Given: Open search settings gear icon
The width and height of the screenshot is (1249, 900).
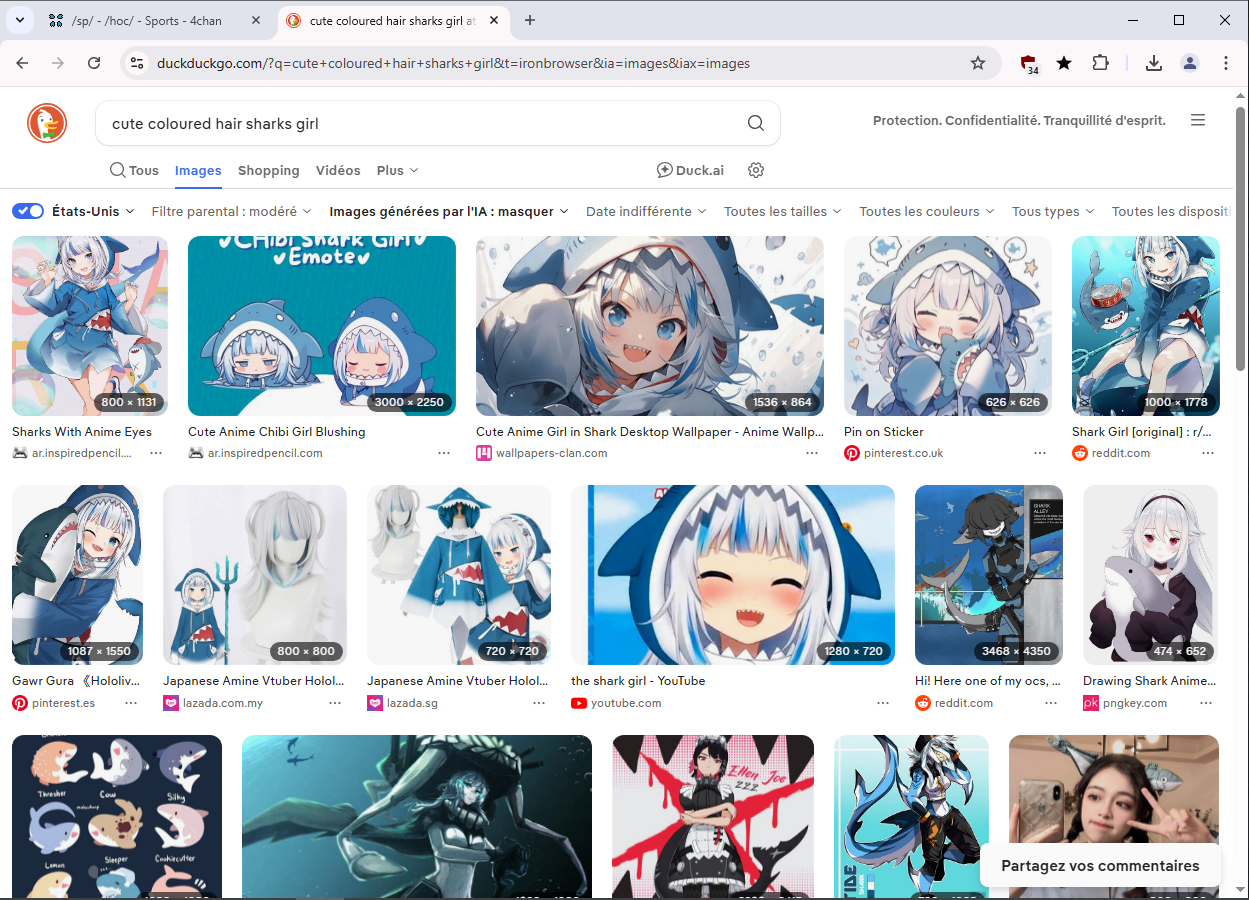Looking at the screenshot, I should tap(756, 170).
